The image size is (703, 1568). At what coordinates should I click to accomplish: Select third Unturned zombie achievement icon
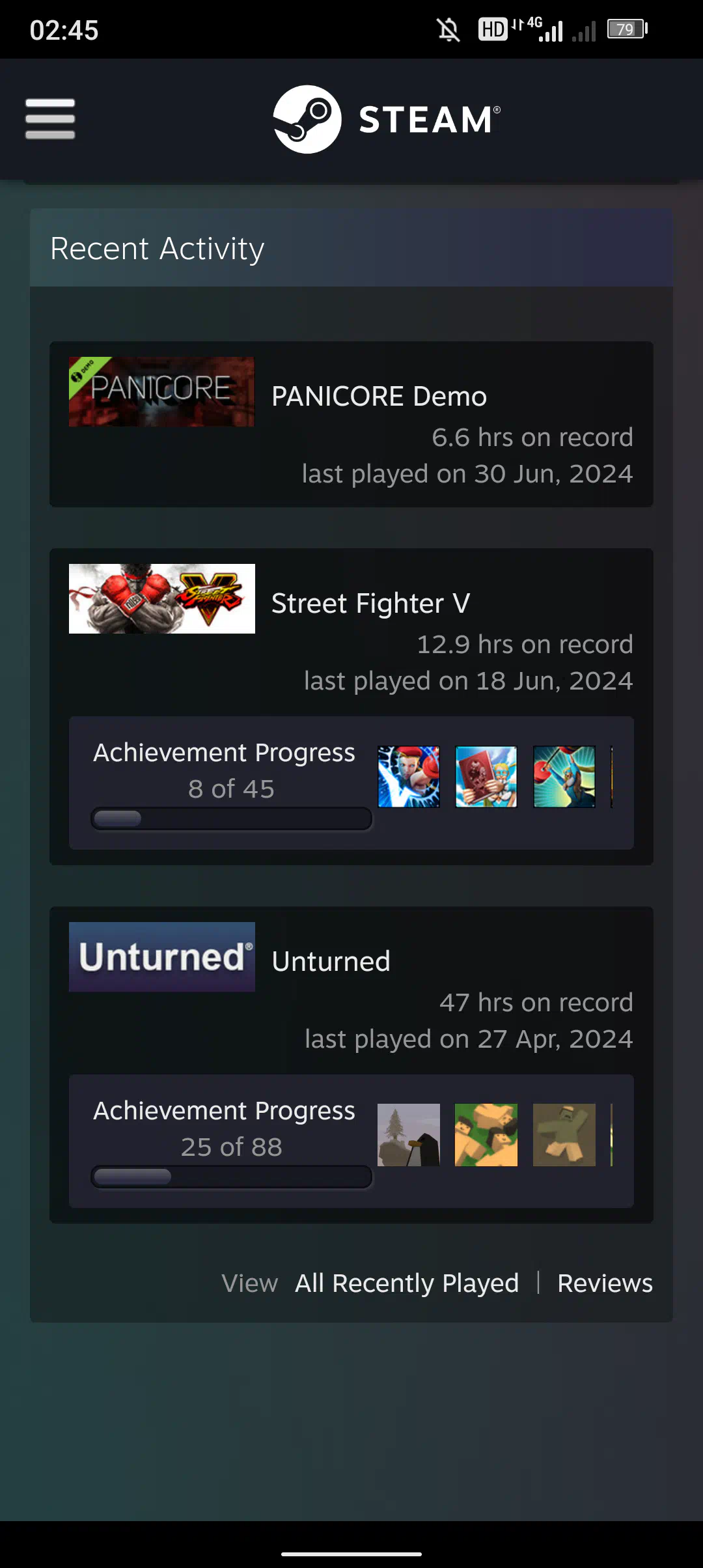click(564, 1135)
